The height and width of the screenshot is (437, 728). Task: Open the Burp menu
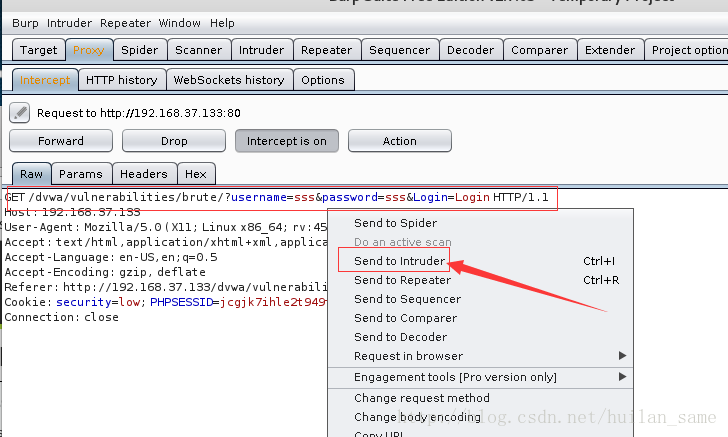click(x=25, y=23)
